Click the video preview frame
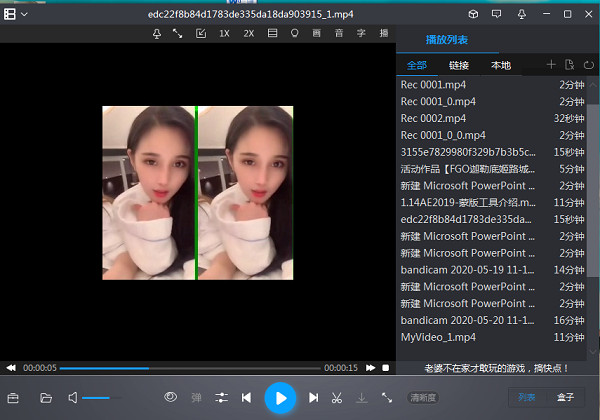Image resolution: width=600 pixels, height=420 pixels. 198,193
